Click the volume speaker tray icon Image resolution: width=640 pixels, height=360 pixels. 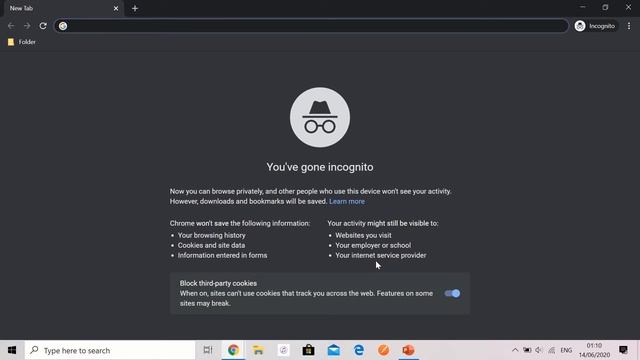(x=539, y=350)
